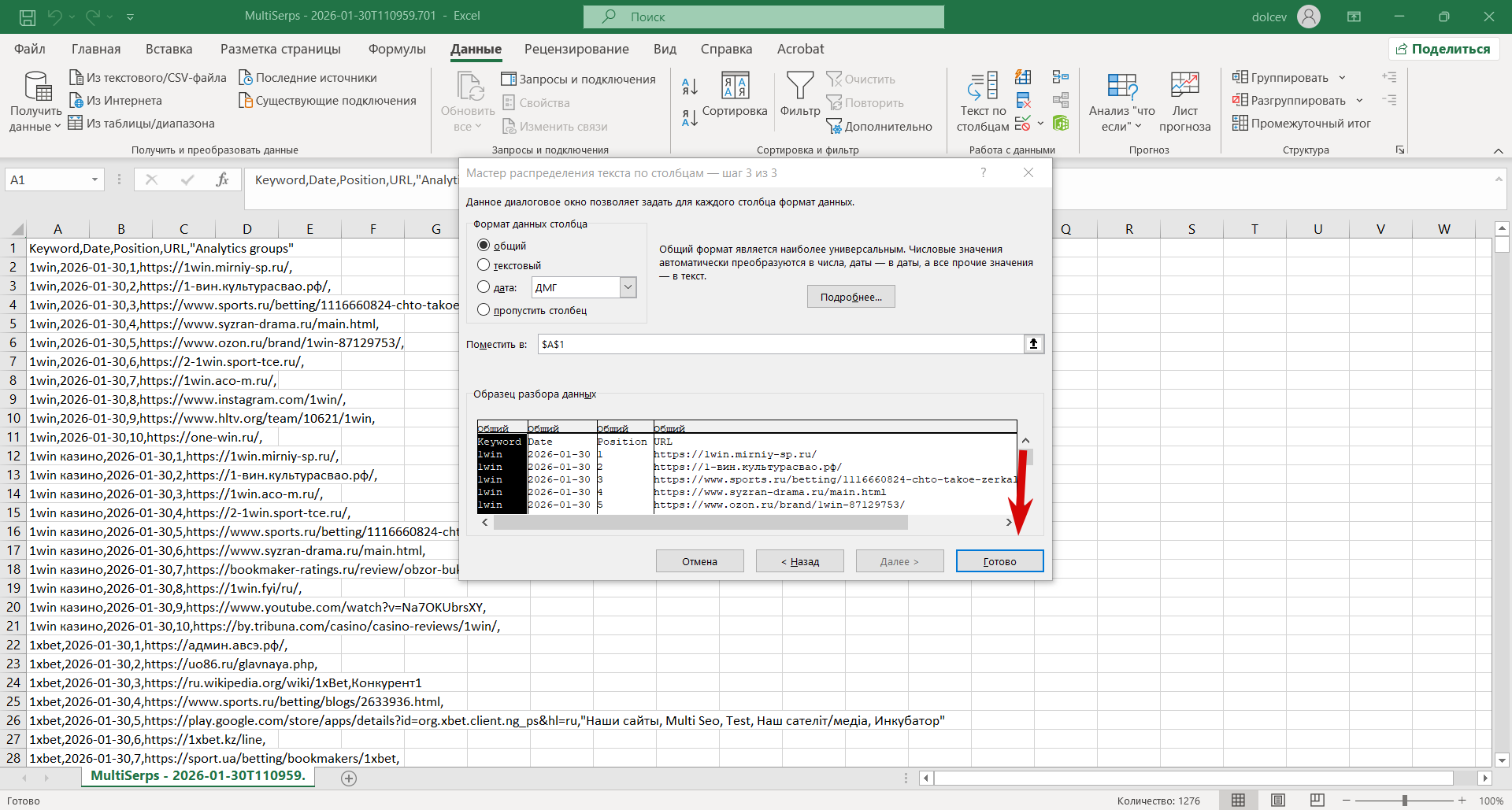This screenshot has height=810, width=1512.
Task: Open the Sort dialog icon
Action: coord(735,87)
